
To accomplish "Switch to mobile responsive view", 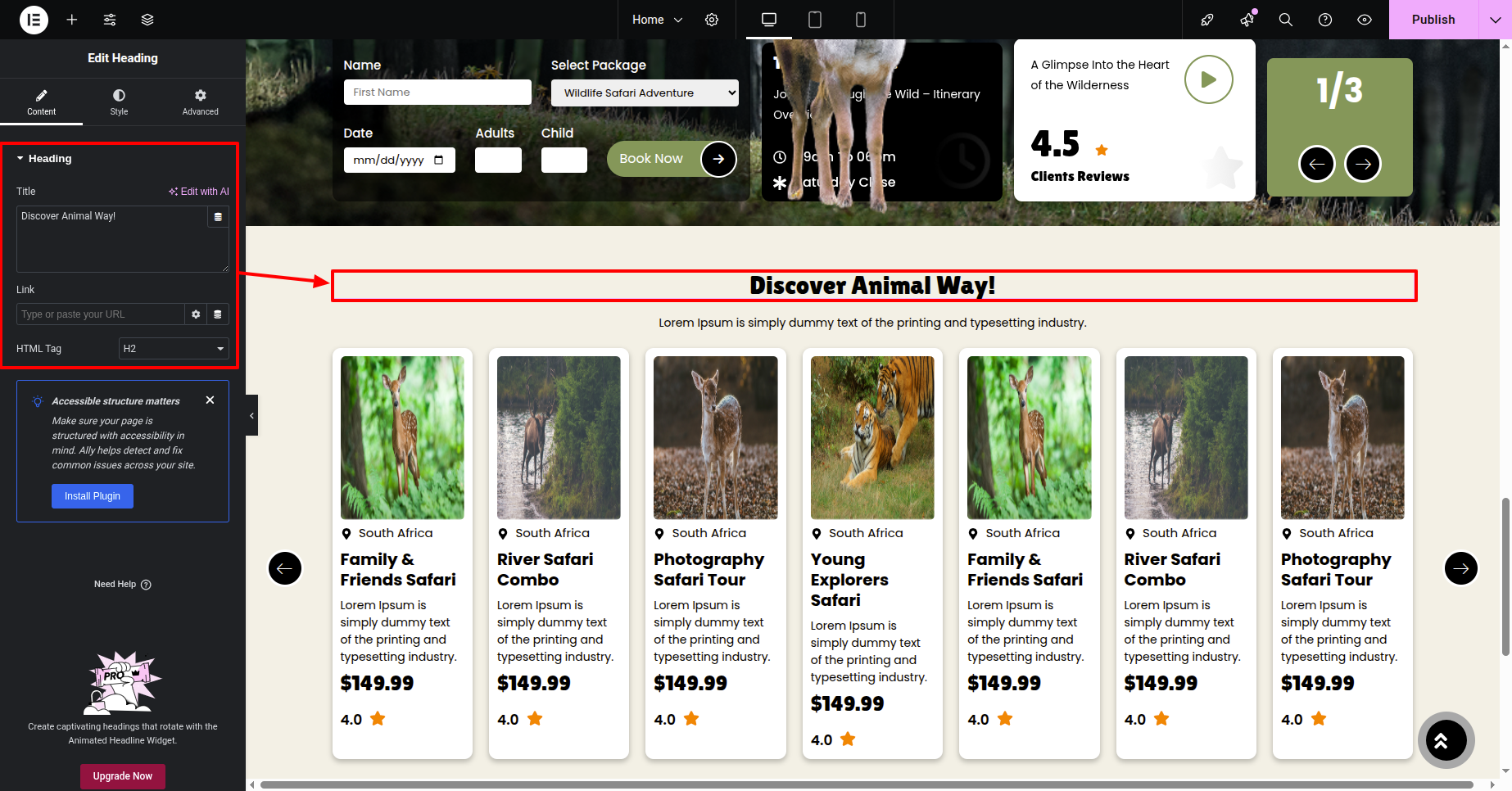I will point(861,20).
